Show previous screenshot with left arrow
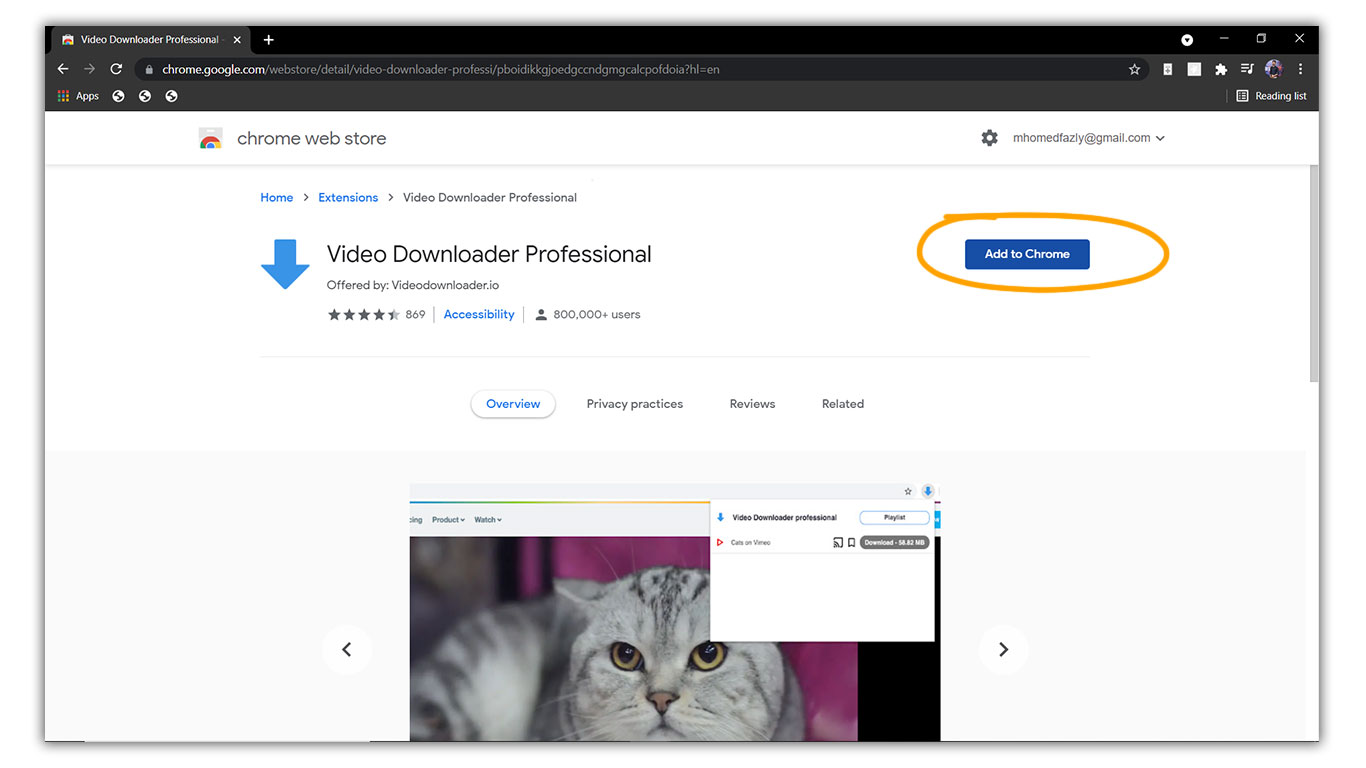Screen dimensions: 1366x768 (x=347, y=650)
